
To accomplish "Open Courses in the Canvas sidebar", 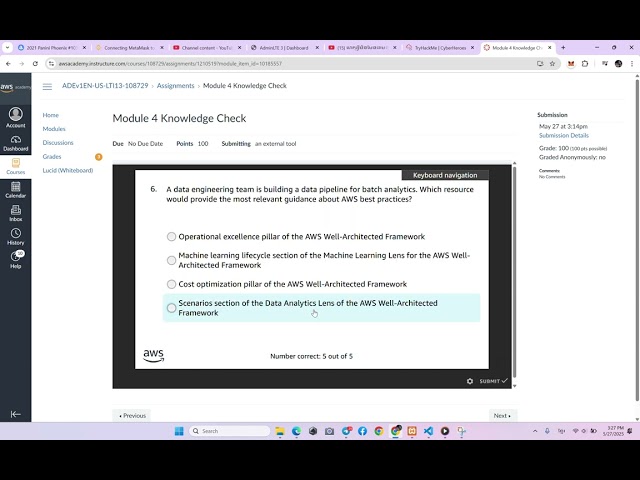I will point(16,167).
